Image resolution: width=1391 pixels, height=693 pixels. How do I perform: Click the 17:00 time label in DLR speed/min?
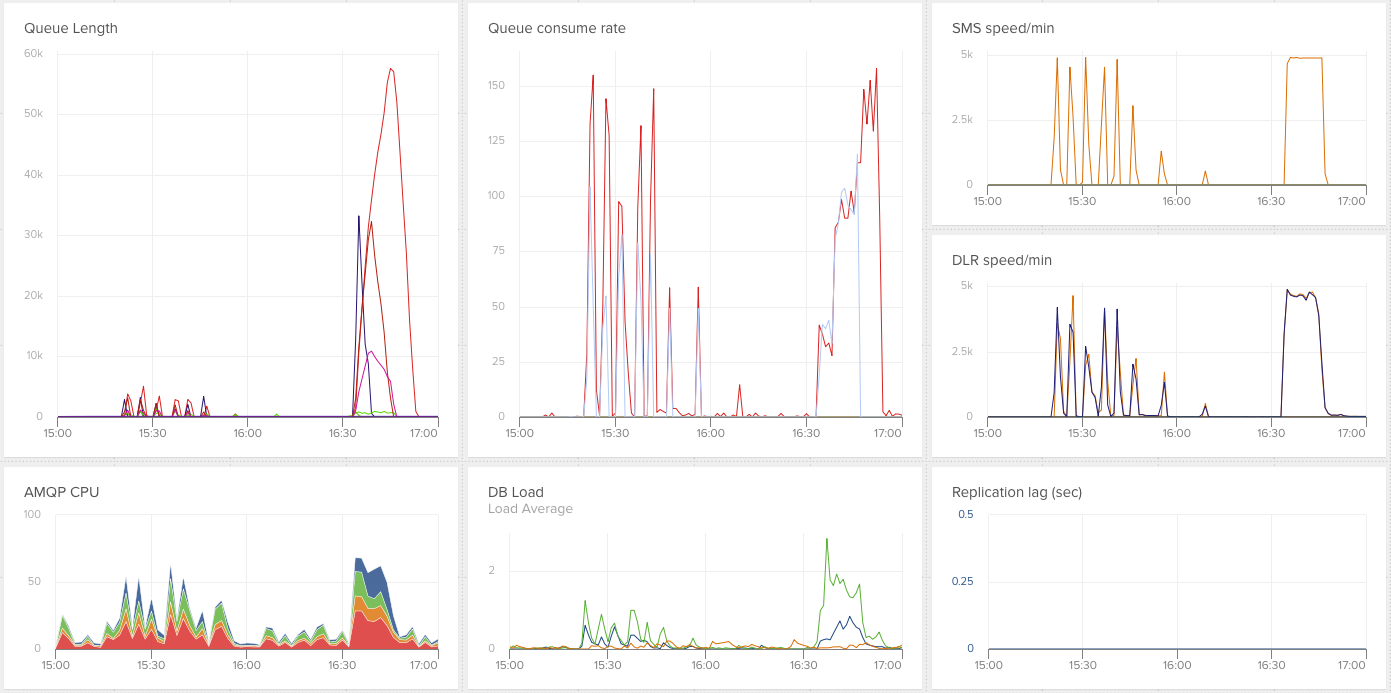click(1351, 433)
